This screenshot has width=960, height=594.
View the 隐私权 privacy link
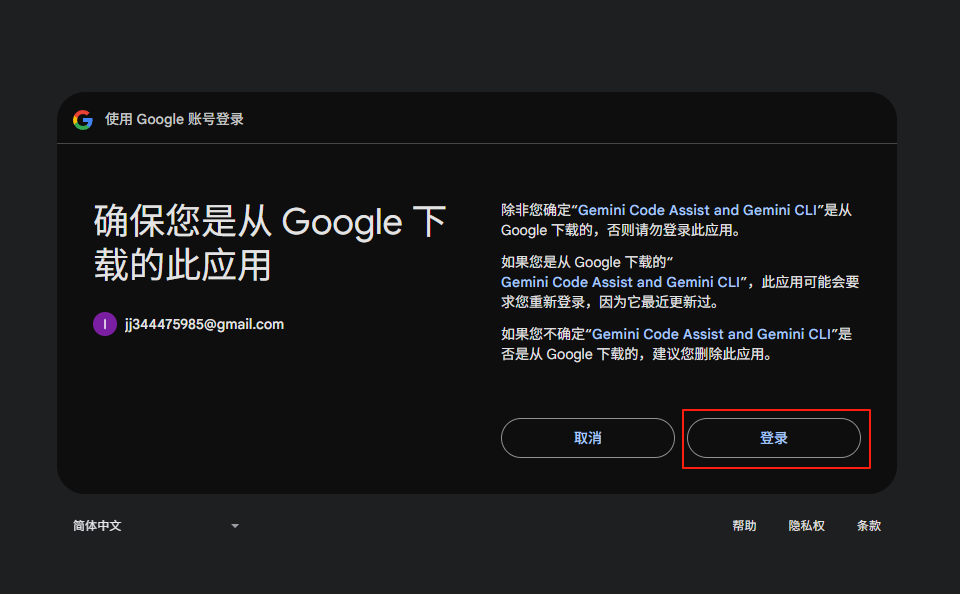[x=806, y=525]
